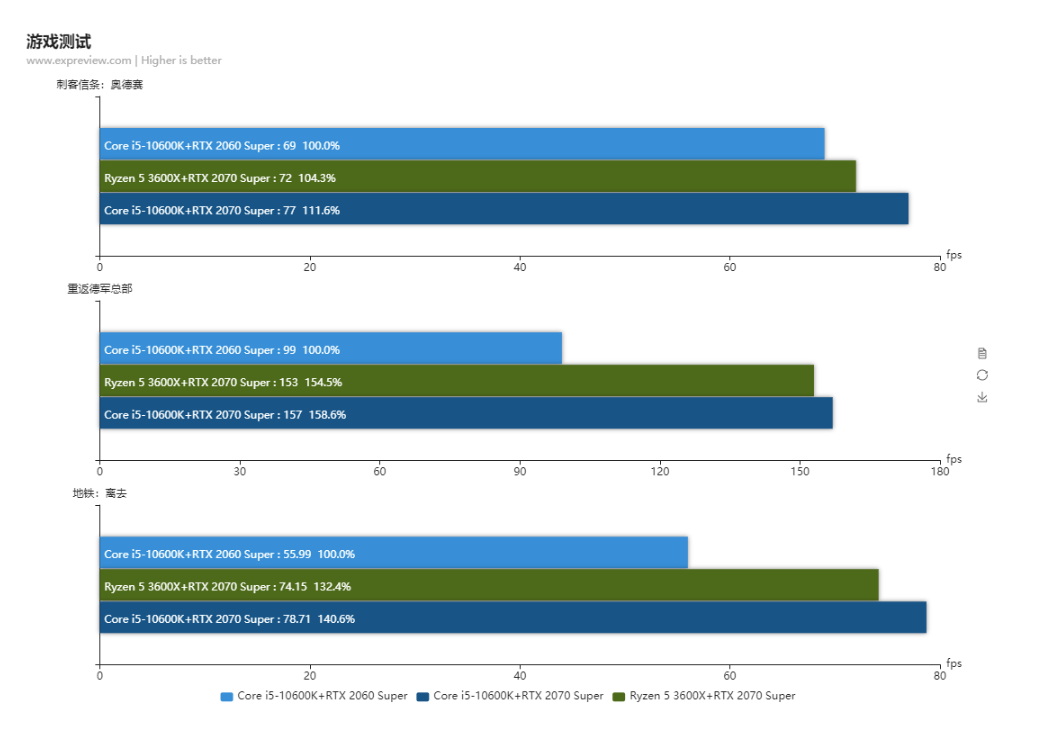Click the 重返德军总部 chart heading
The height and width of the screenshot is (729, 1039).
[99, 289]
